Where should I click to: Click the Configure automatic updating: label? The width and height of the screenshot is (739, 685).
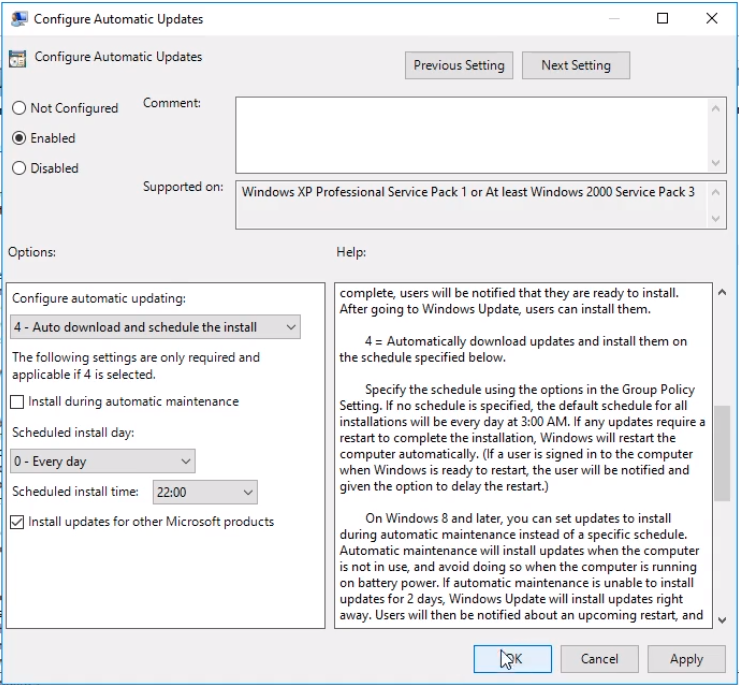click(x=99, y=298)
